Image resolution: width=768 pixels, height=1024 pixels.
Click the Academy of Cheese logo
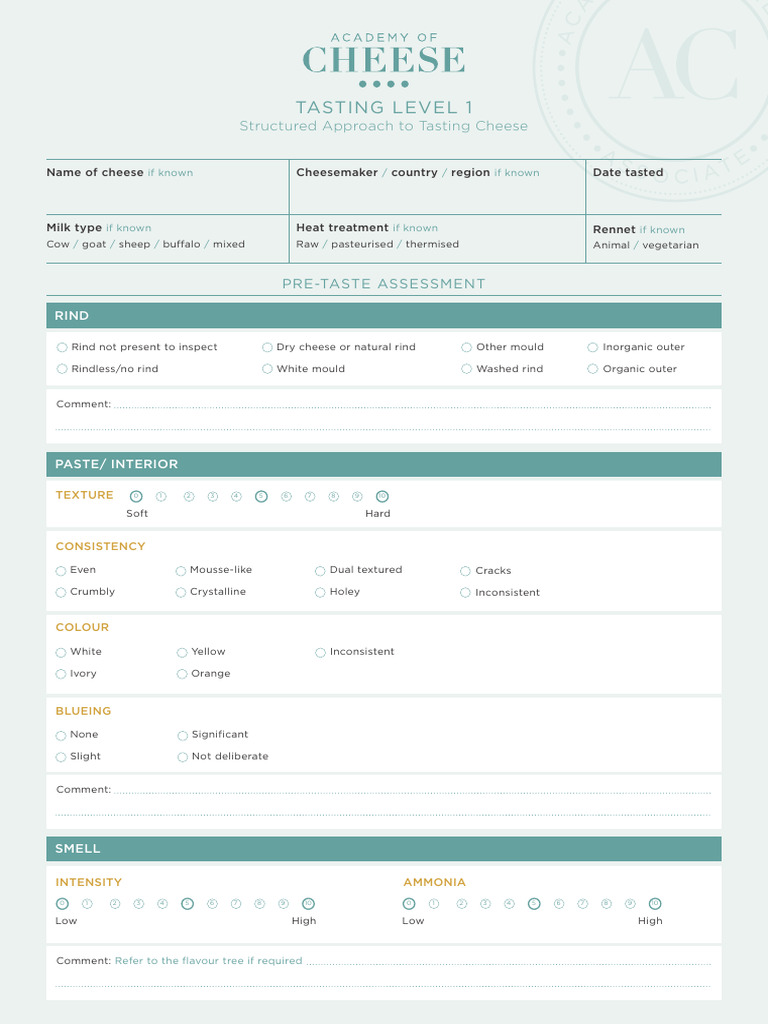click(x=384, y=59)
